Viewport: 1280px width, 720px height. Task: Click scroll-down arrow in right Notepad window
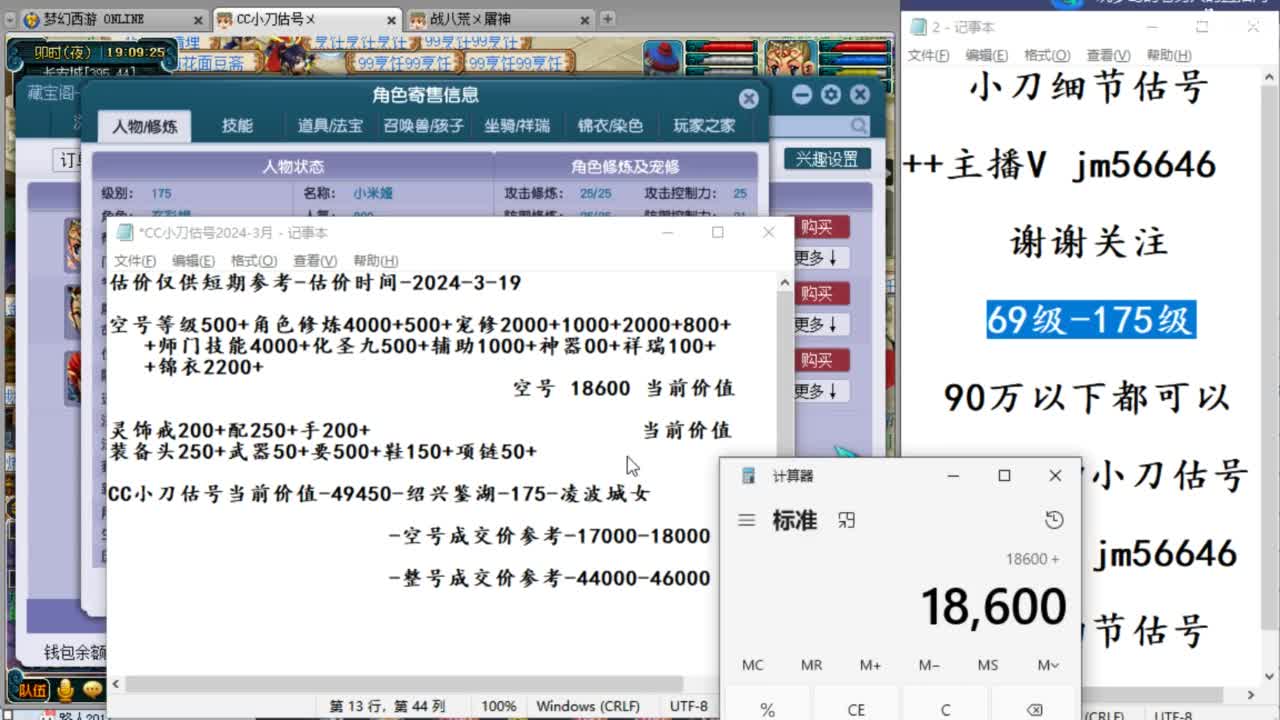(x=1270, y=676)
